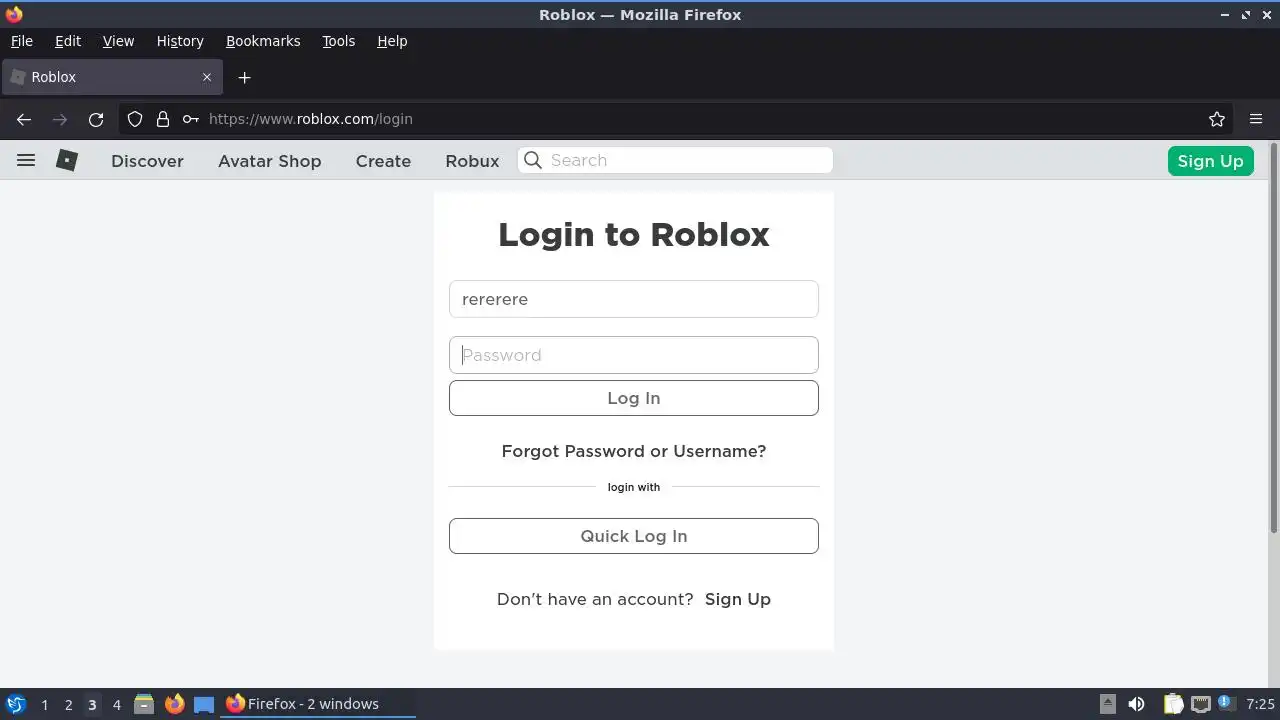Open the History menu
1280x720 pixels.
180,41
